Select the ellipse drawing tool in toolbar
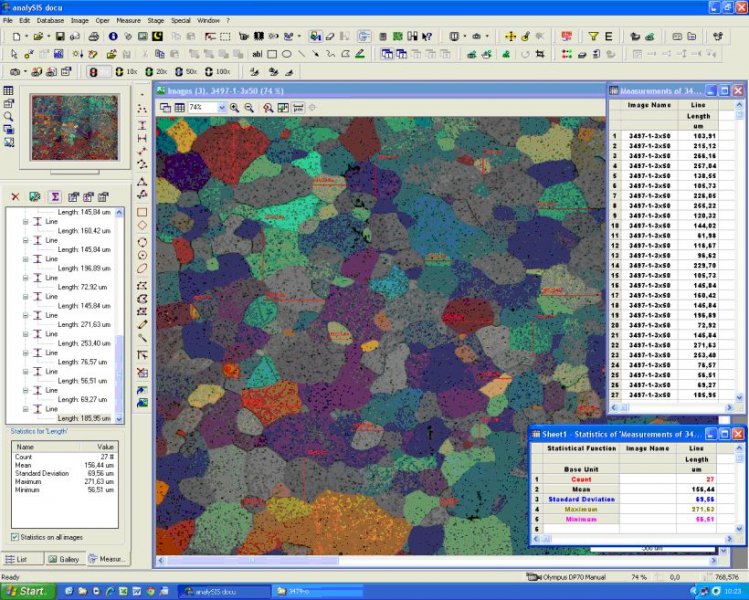749x600 pixels. click(287, 54)
